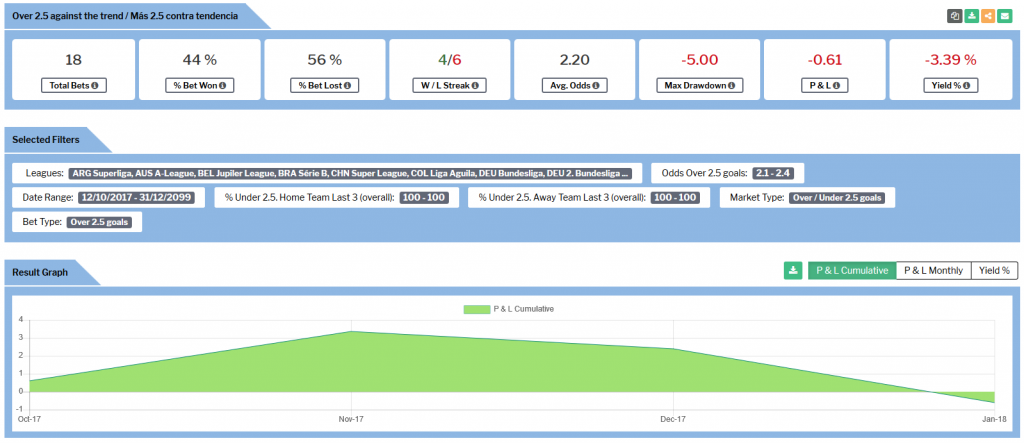The height and width of the screenshot is (443, 1024).
Task: Click the orange share icon
Action: [988, 16]
